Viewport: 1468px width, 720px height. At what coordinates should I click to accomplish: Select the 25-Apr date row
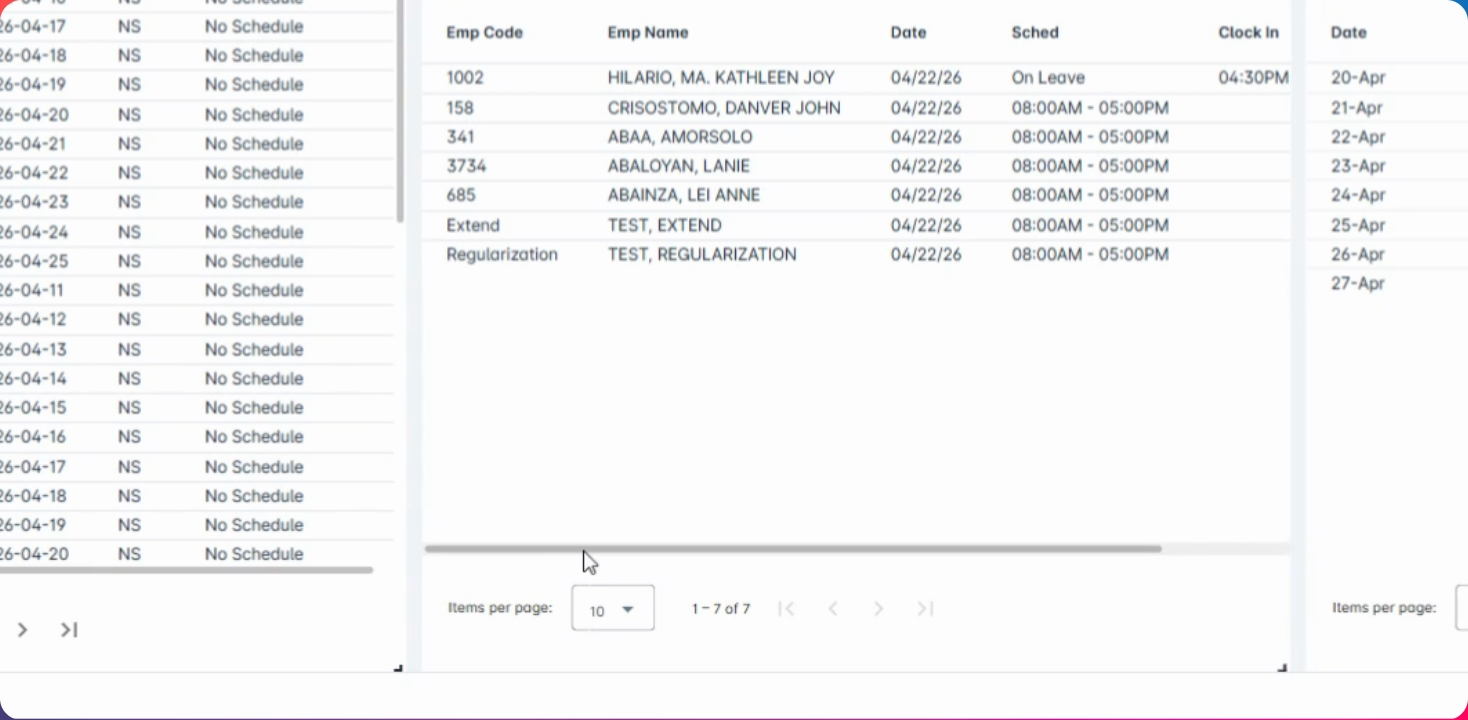coord(1358,225)
